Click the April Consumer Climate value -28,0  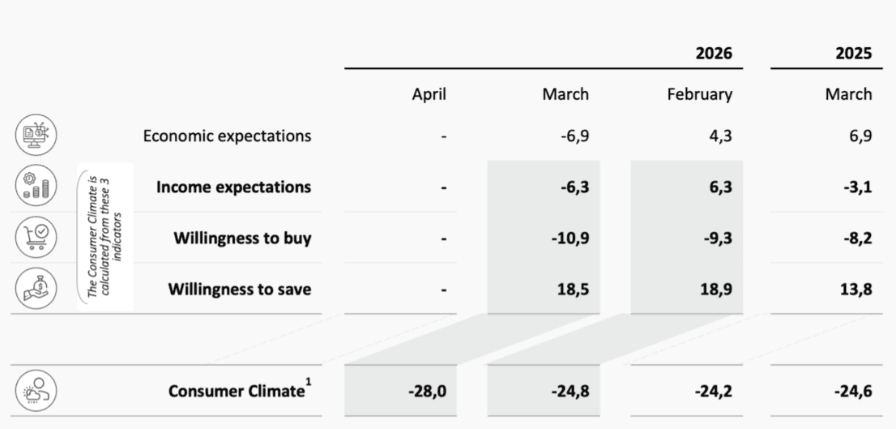[x=426, y=391]
